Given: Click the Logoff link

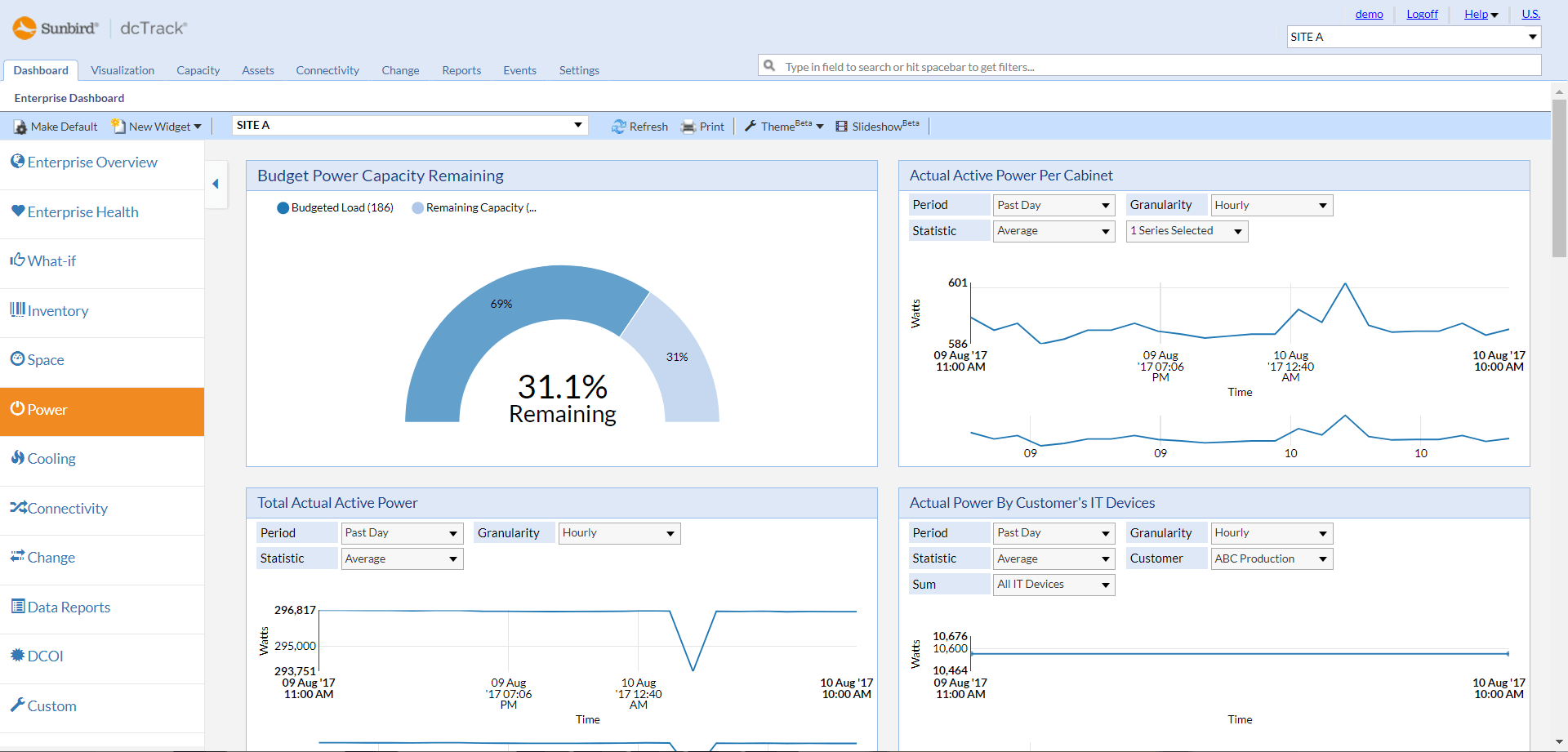Looking at the screenshot, I should tap(1422, 14).
